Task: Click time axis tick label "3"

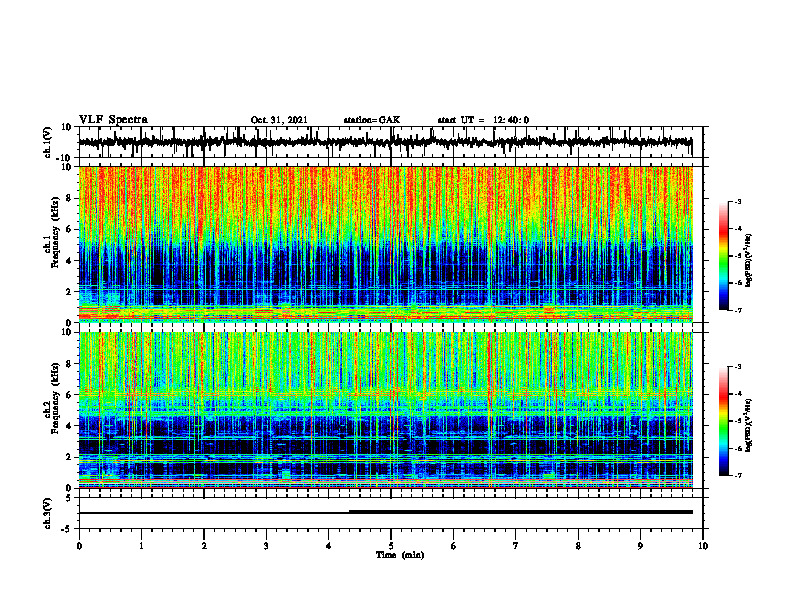Action: (x=266, y=546)
